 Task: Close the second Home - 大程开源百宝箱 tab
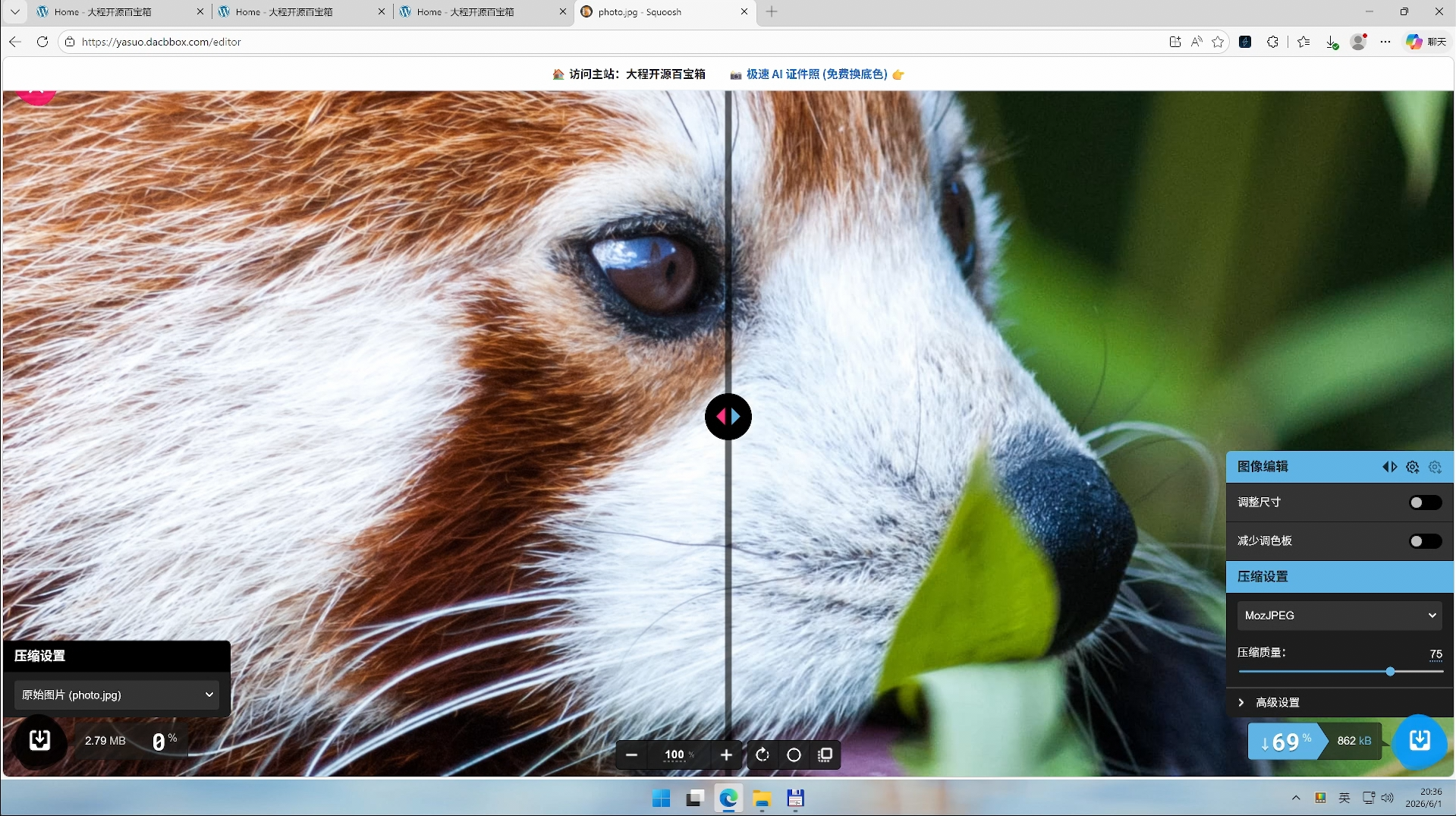tap(382, 11)
